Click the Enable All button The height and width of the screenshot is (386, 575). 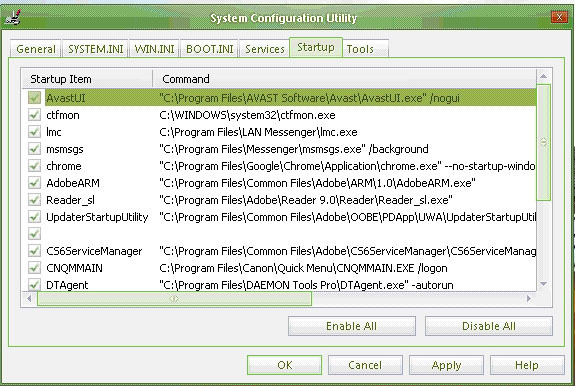click(352, 326)
